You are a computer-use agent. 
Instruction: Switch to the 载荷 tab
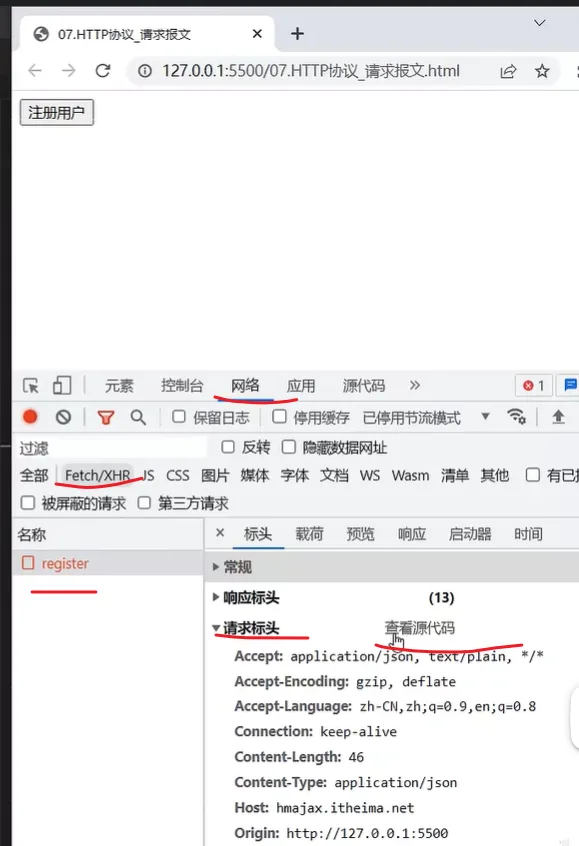tap(309, 534)
